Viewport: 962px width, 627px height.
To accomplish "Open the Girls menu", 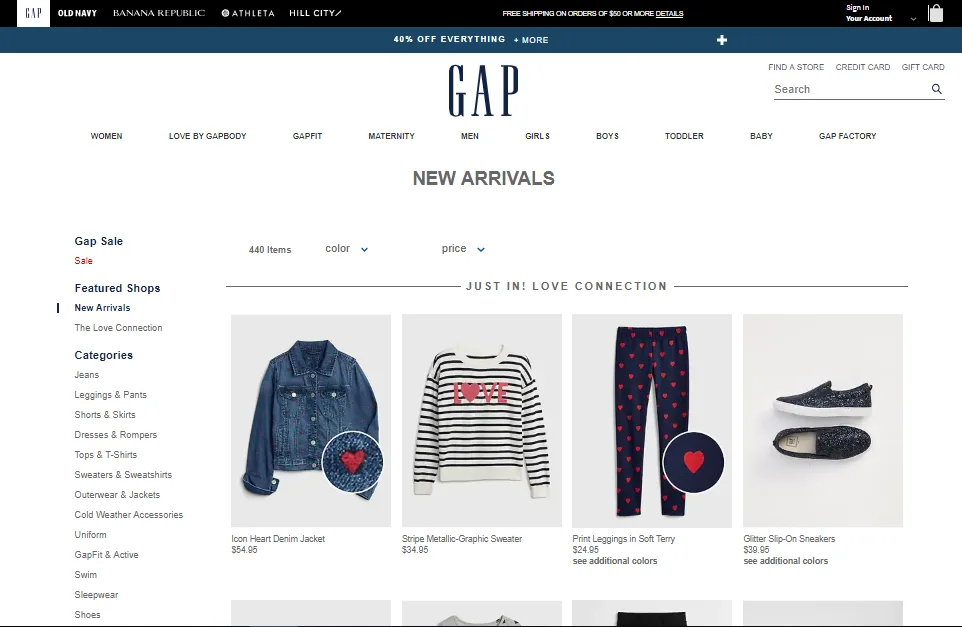I will click(537, 136).
